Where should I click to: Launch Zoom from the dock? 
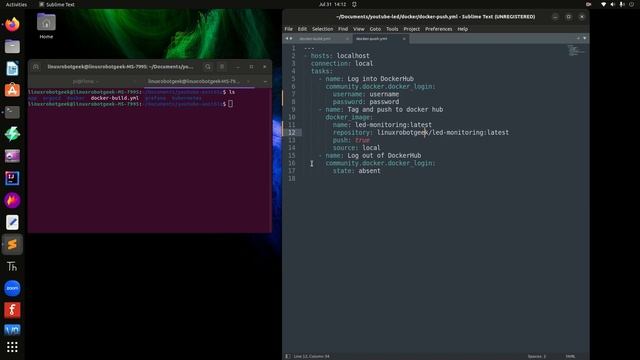pos(12,289)
